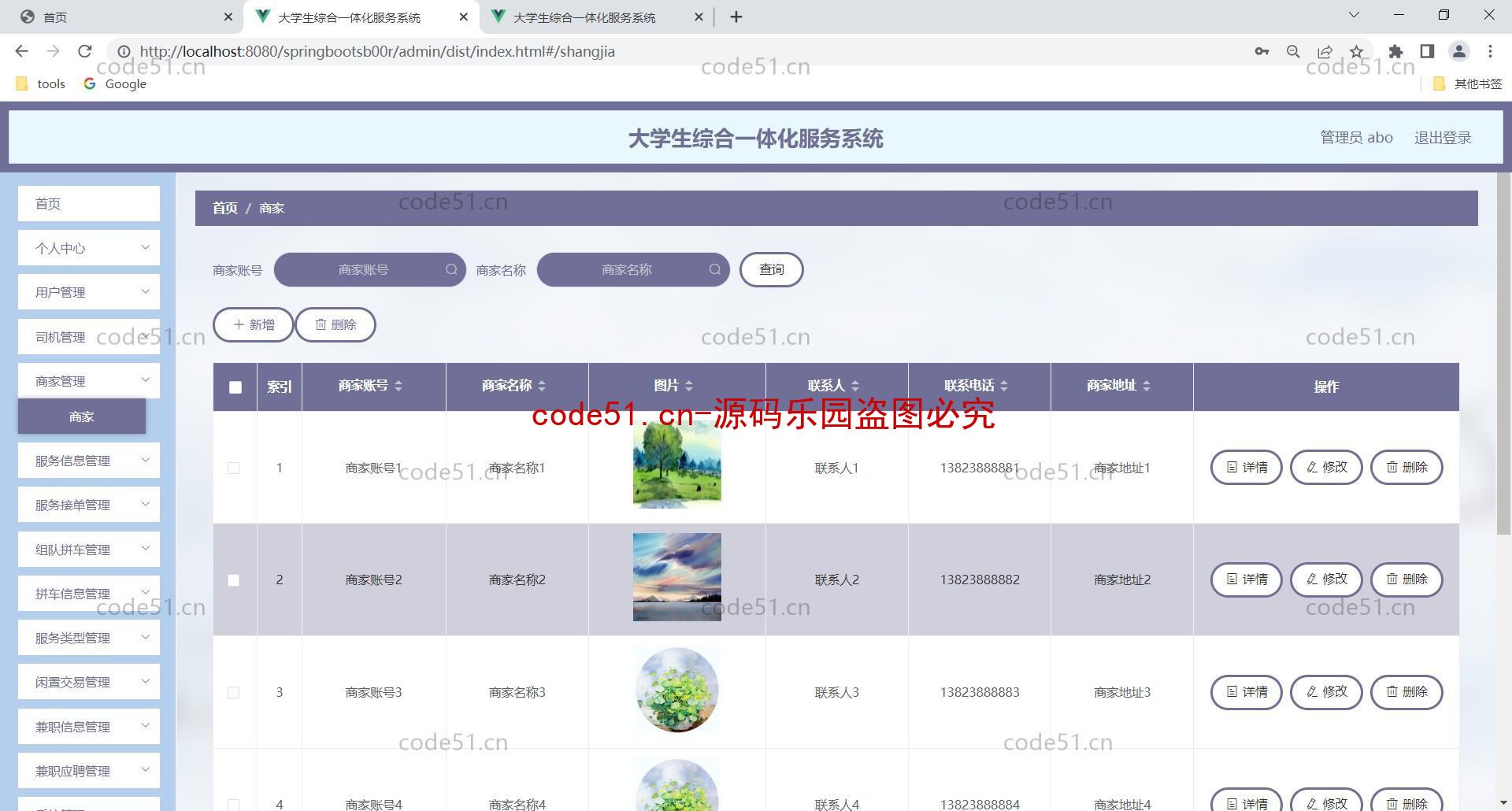1512x811 pixels.
Task: Go to 首页 in the sidebar
Action: (x=89, y=204)
